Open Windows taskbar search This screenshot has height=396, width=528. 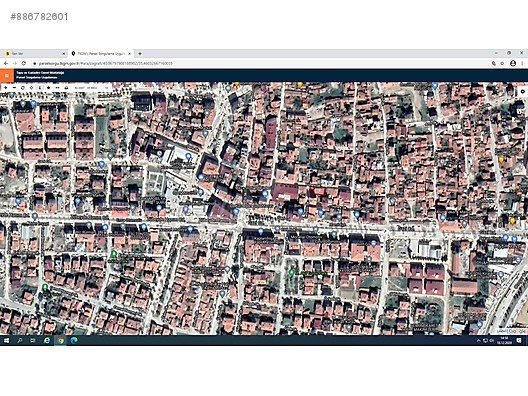pyautogui.click(x=20, y=340)
